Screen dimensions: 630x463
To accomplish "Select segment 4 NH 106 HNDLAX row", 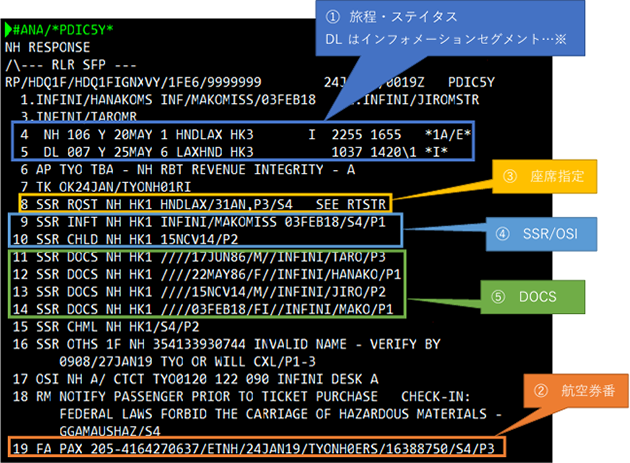I will click(245, 135).
